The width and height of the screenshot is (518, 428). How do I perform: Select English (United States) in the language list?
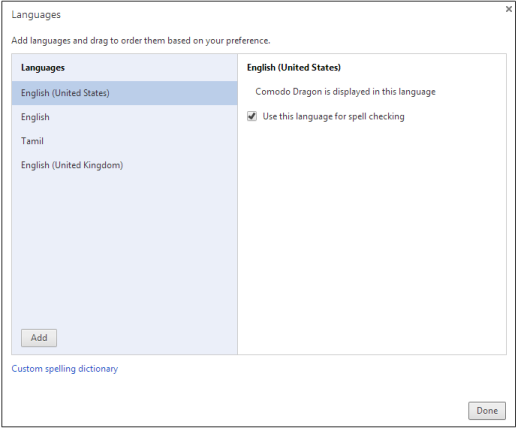coord(124,93)
